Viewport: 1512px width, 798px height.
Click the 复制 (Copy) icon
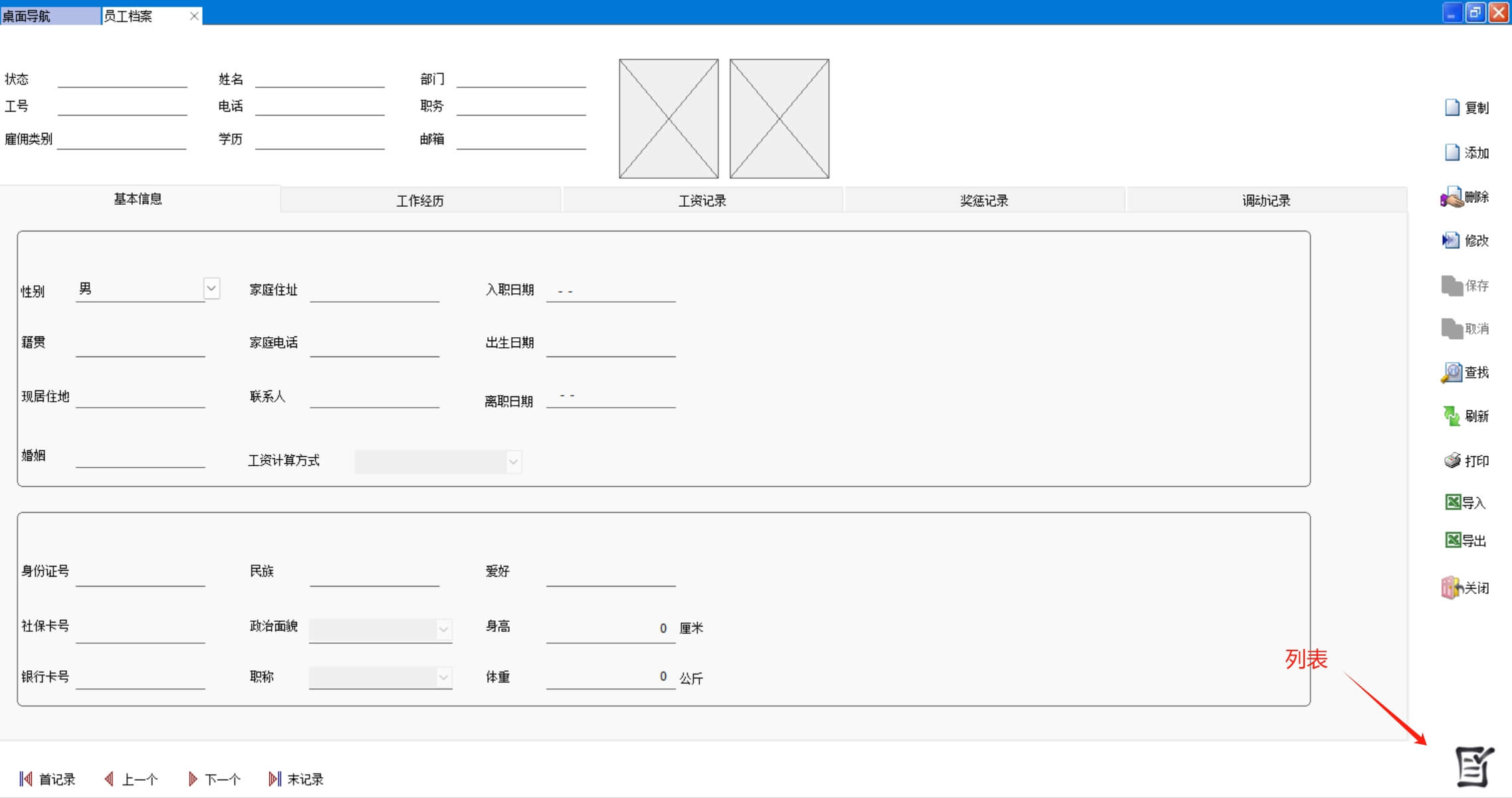click(x=1452, y=108)
